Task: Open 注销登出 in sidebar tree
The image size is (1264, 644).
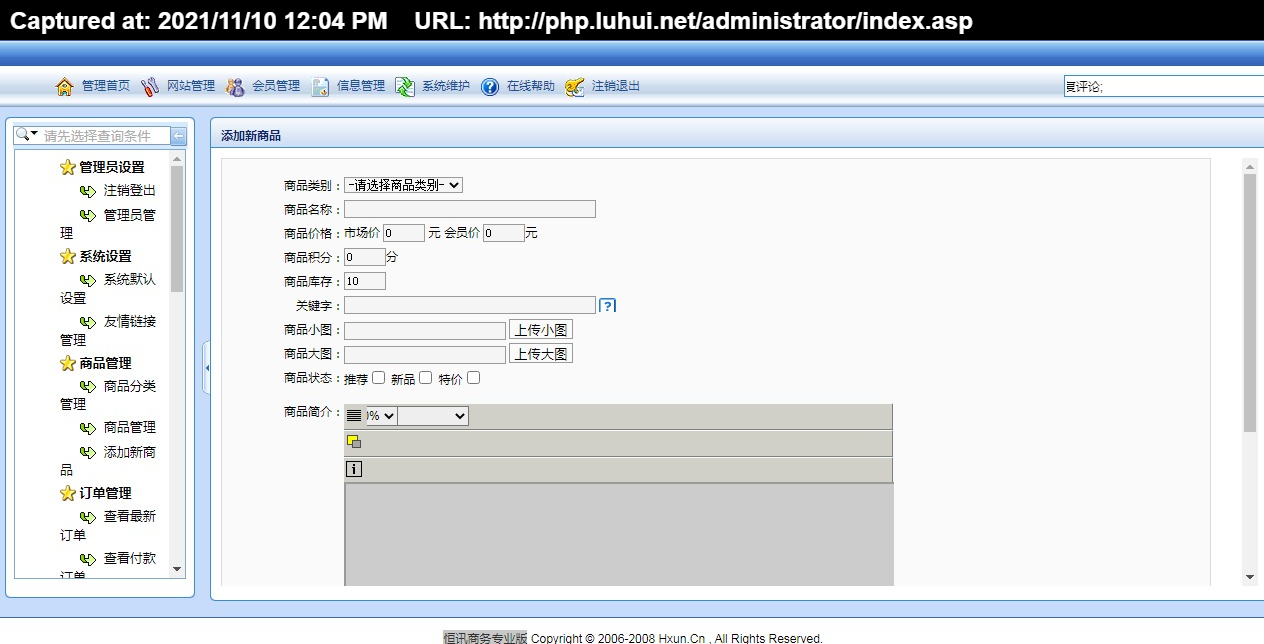Action: click(130, 191)
